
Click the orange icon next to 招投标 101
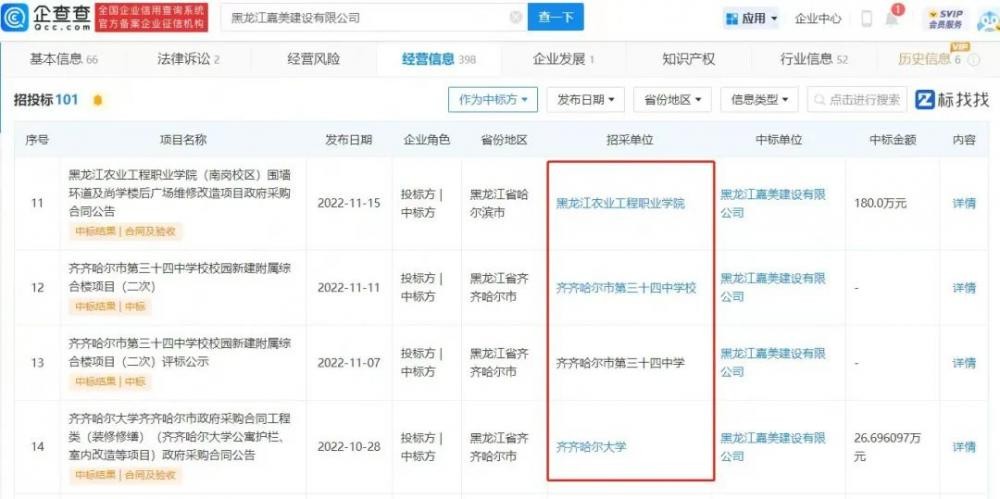97,100
